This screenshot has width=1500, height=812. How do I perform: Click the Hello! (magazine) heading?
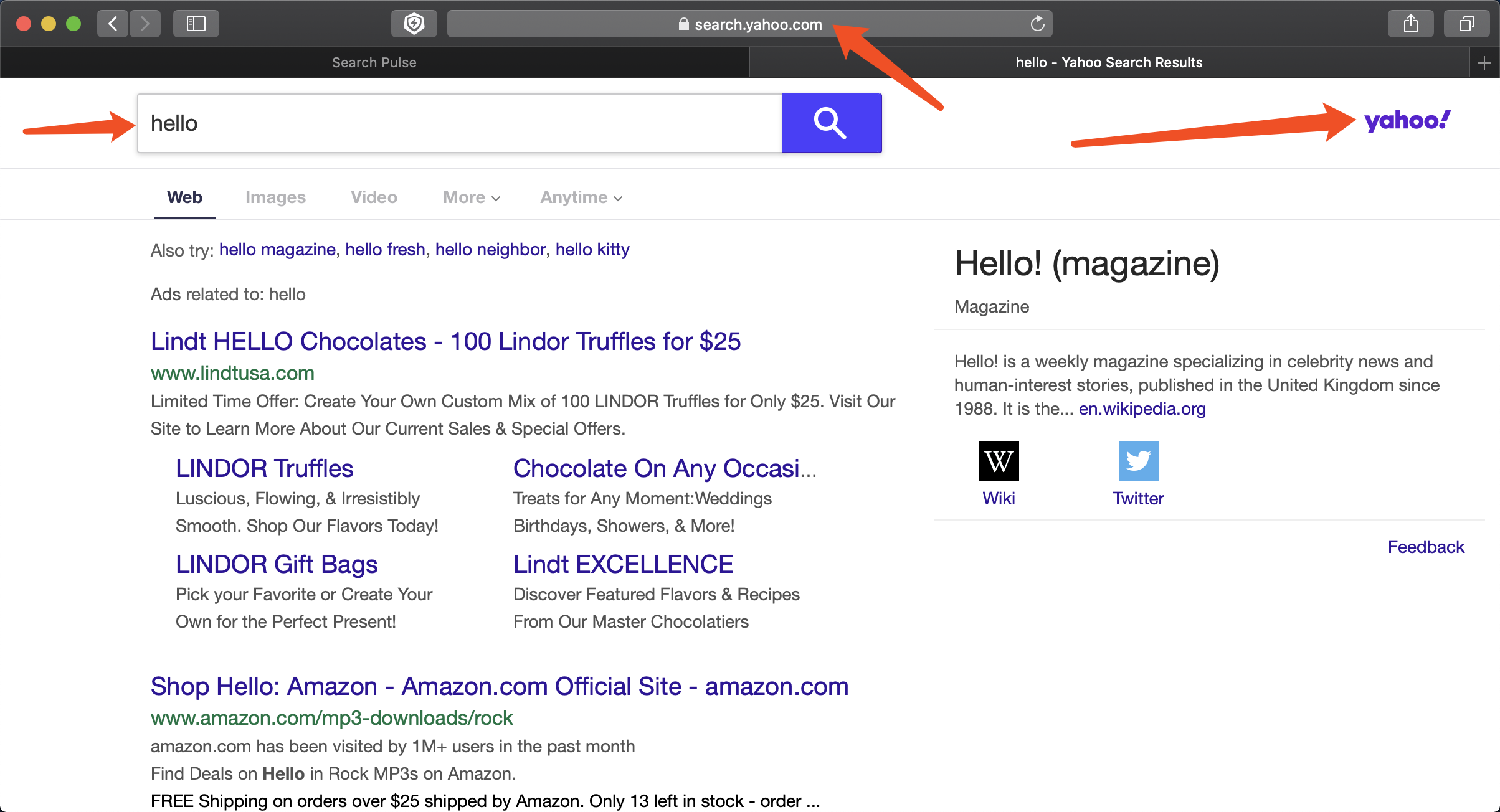[x=1087, y=264]
